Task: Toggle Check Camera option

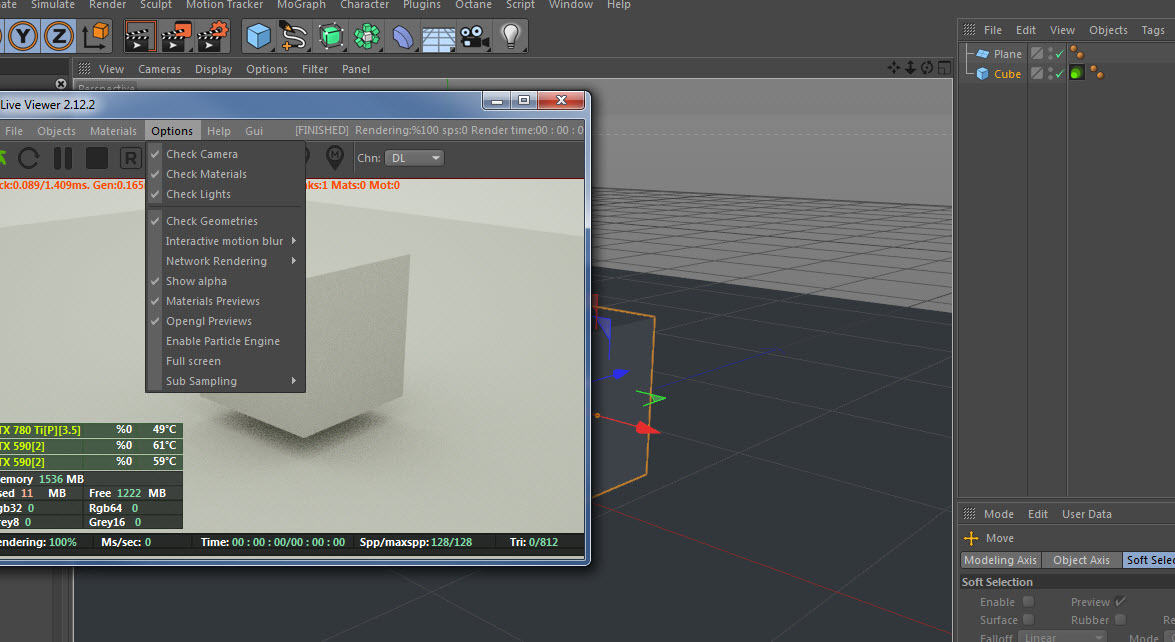Action: (226, 154)
